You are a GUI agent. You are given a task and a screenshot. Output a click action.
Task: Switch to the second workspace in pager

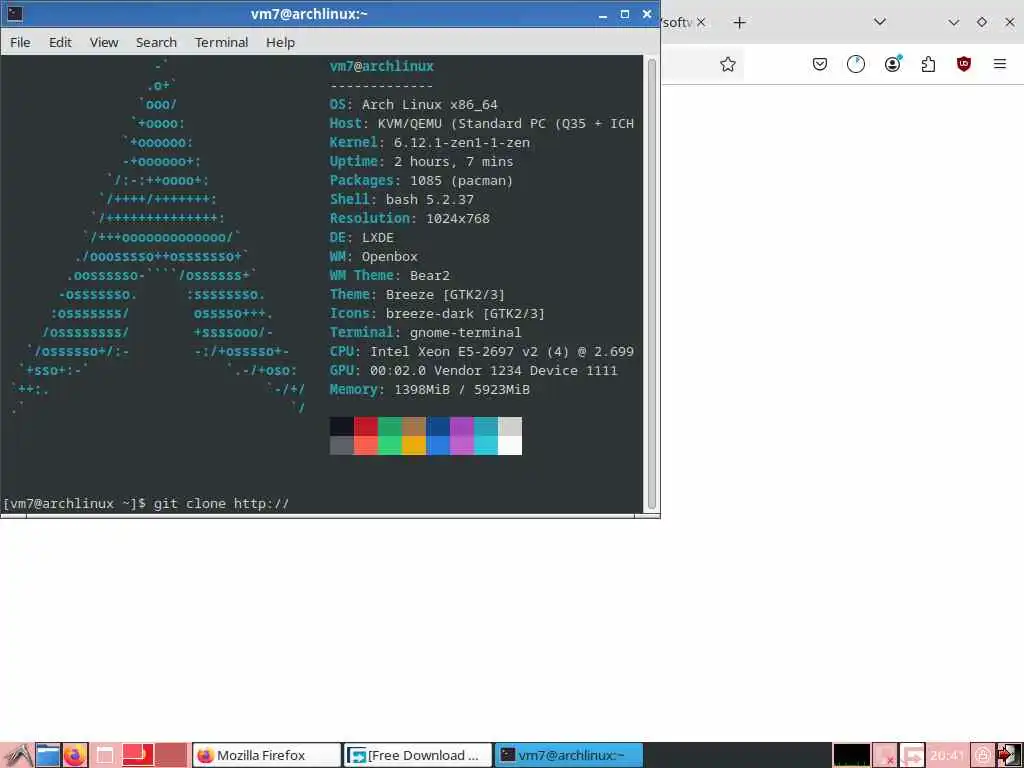(171, 755)
